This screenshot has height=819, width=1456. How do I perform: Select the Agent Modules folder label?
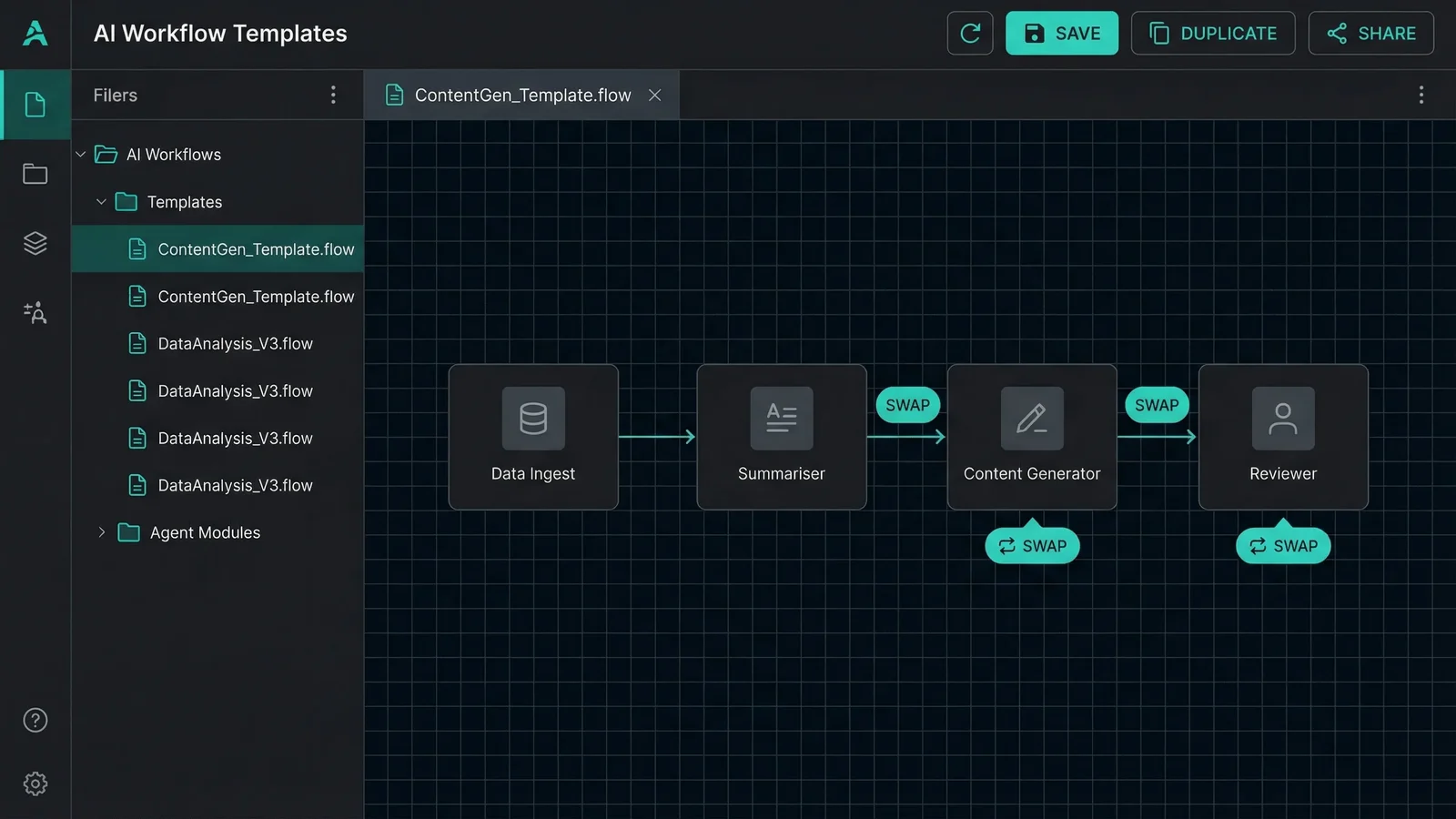[205, 532]
